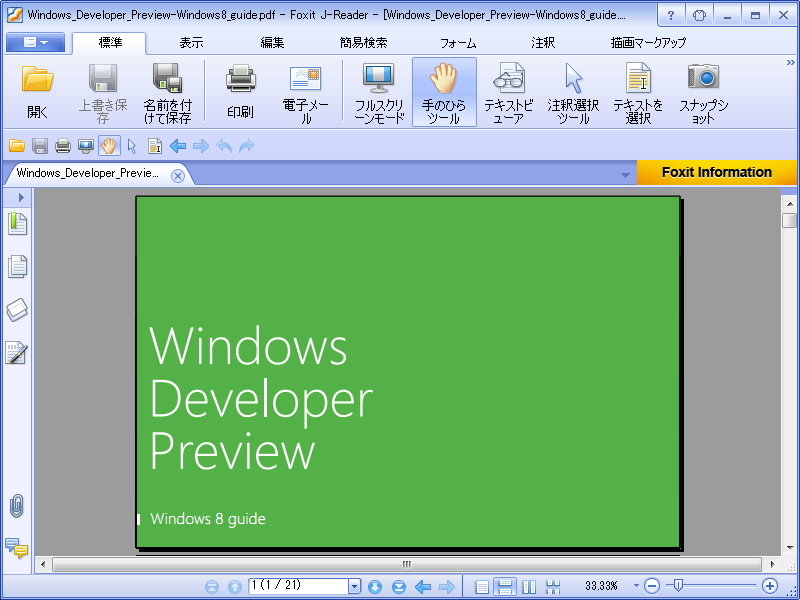
Task: Switch to the 表示 ribbon tab
Action: pos(191,43)
